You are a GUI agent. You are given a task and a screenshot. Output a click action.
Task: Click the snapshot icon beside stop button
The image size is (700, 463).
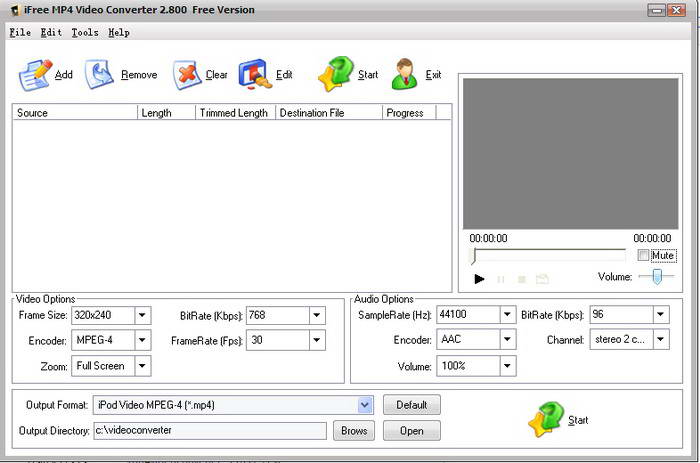(542, 279)
